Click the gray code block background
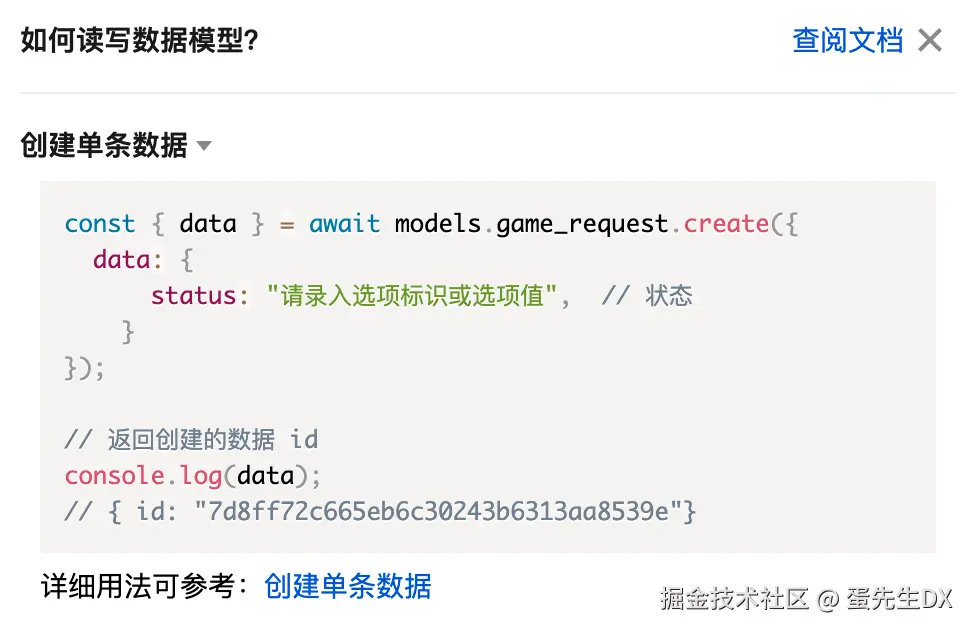This screenshot has width=972, height=632. pos(800,400)
